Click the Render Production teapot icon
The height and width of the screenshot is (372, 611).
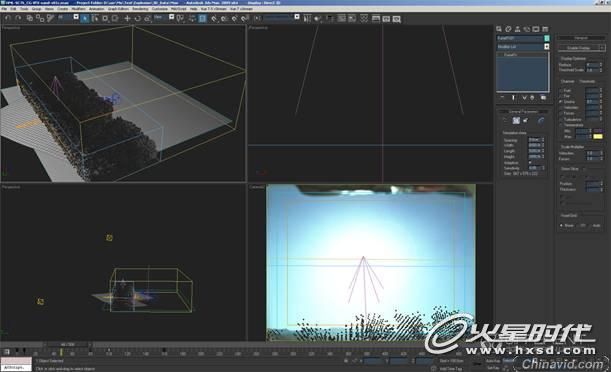[397, 19]
